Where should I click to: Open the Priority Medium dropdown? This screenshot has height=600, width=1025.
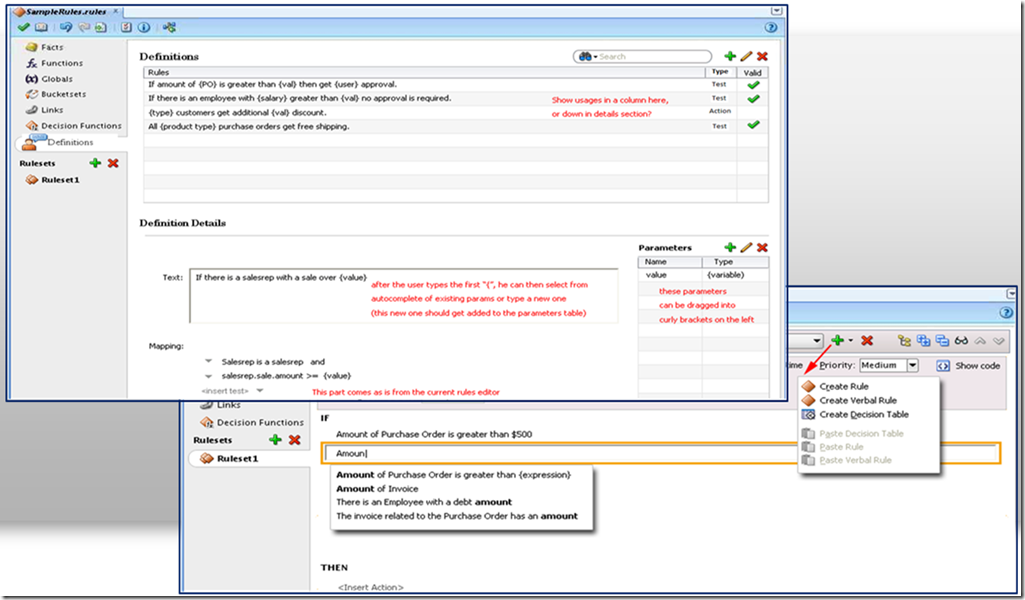tap(912, 366)
